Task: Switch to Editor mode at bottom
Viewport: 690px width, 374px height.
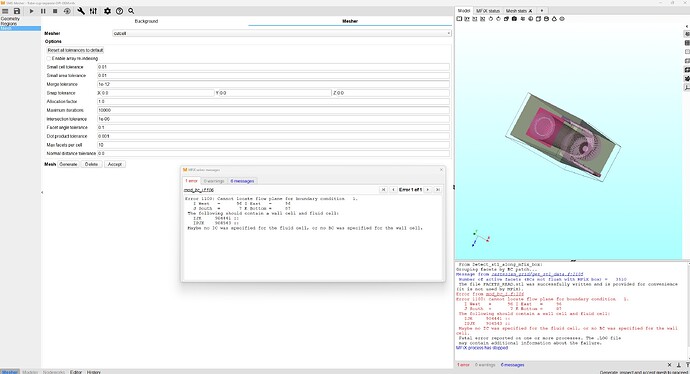Action: (x=76, y=372)
